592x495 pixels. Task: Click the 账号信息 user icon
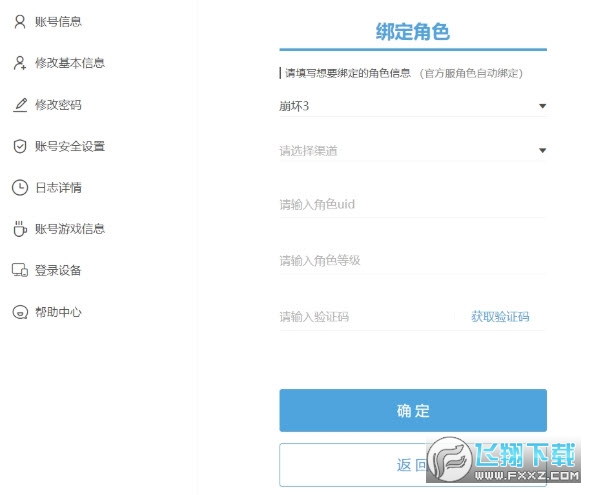[x=20, y=22]
